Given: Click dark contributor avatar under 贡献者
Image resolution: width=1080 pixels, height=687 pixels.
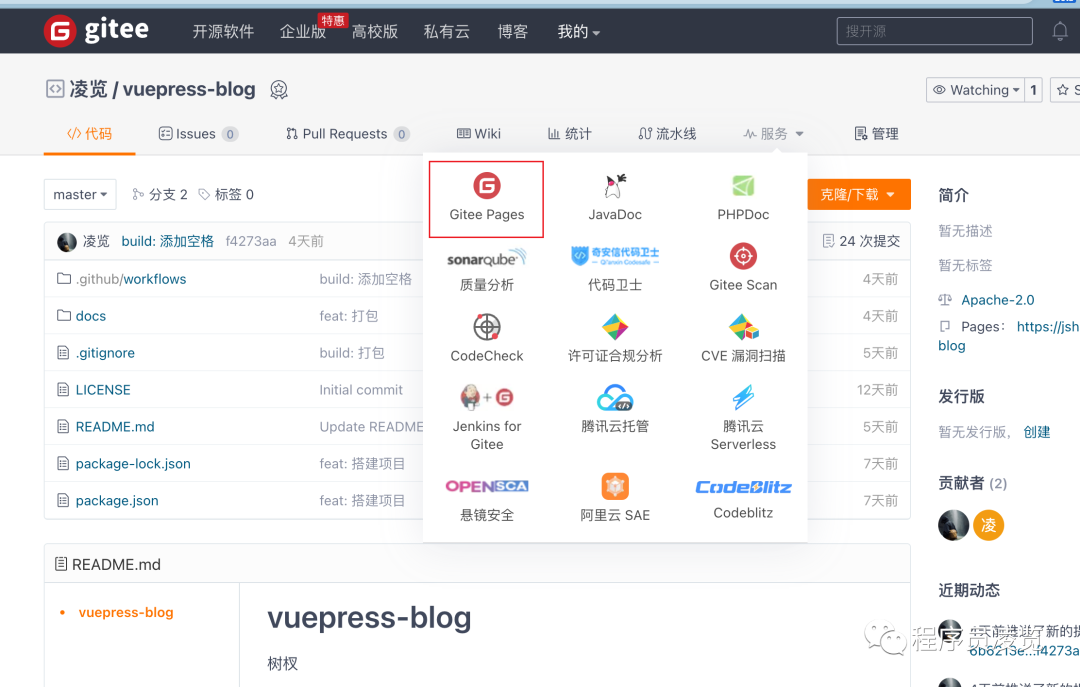Looking at the screenshot, I should tap(953, 526).
